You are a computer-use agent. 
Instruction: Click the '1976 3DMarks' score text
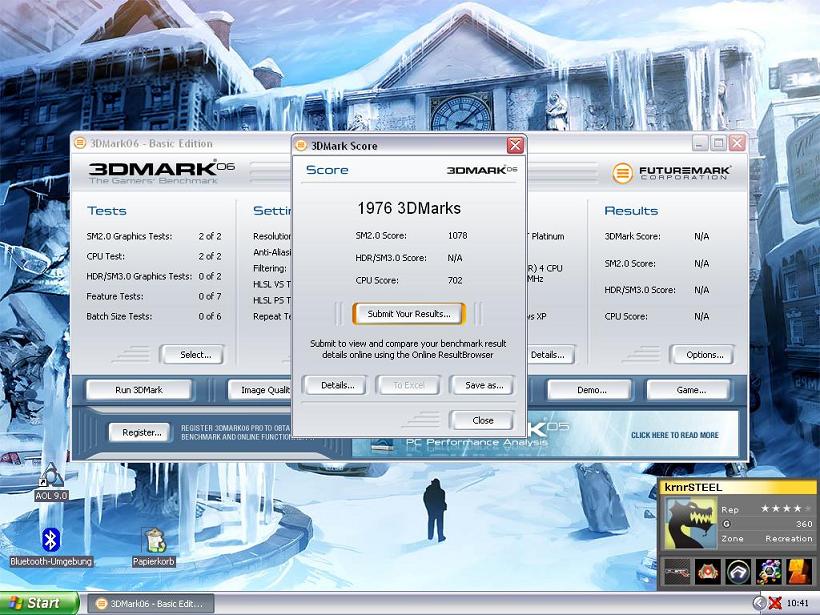click(x=409, y=208)
